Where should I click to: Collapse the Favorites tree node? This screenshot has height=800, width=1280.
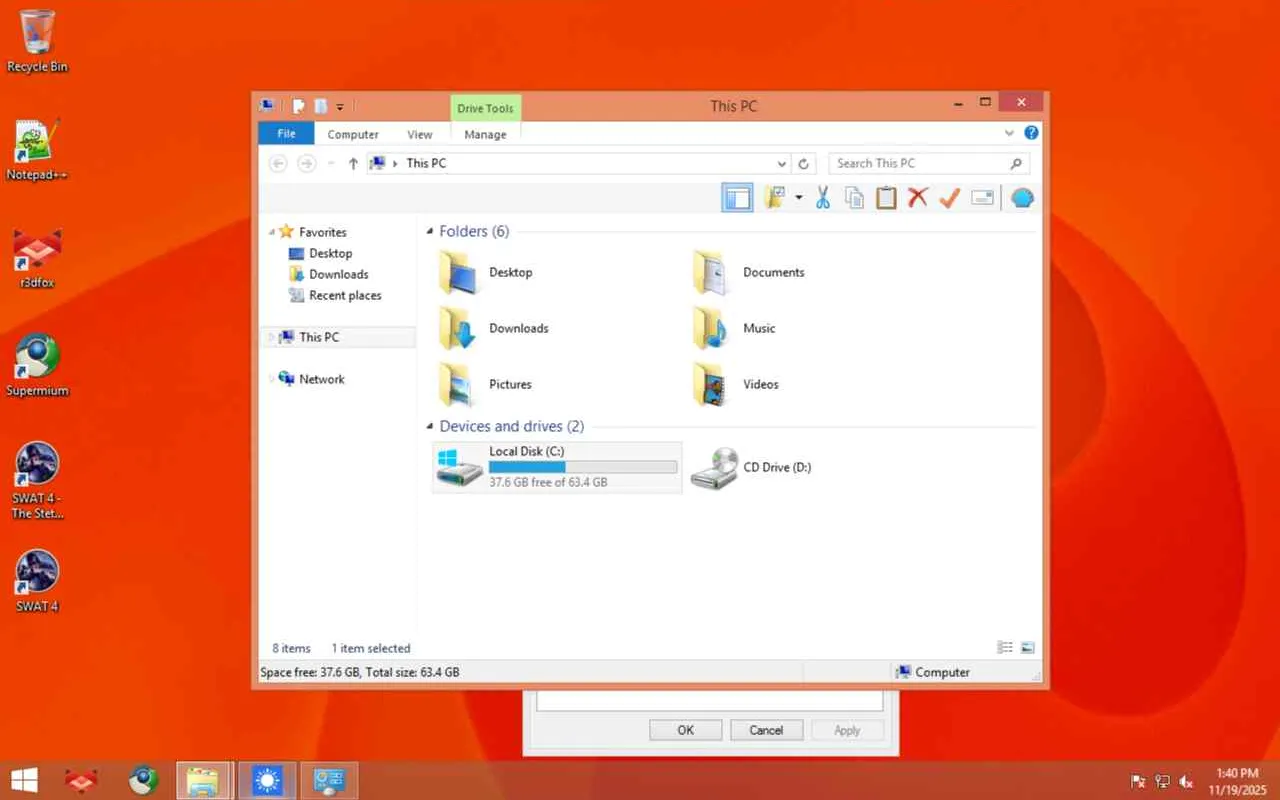(x=271, y=232)
